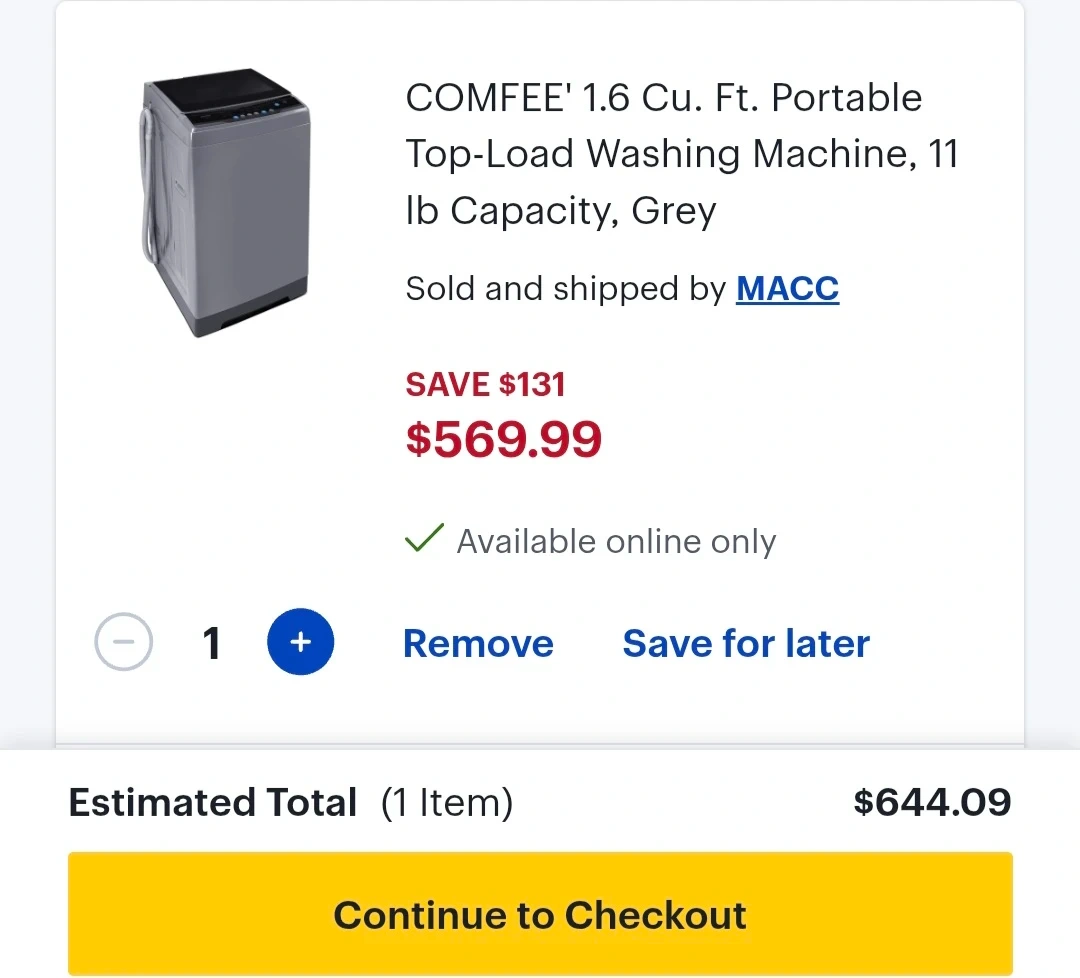Remove the washing machine from cart

(x=478, y=644)
